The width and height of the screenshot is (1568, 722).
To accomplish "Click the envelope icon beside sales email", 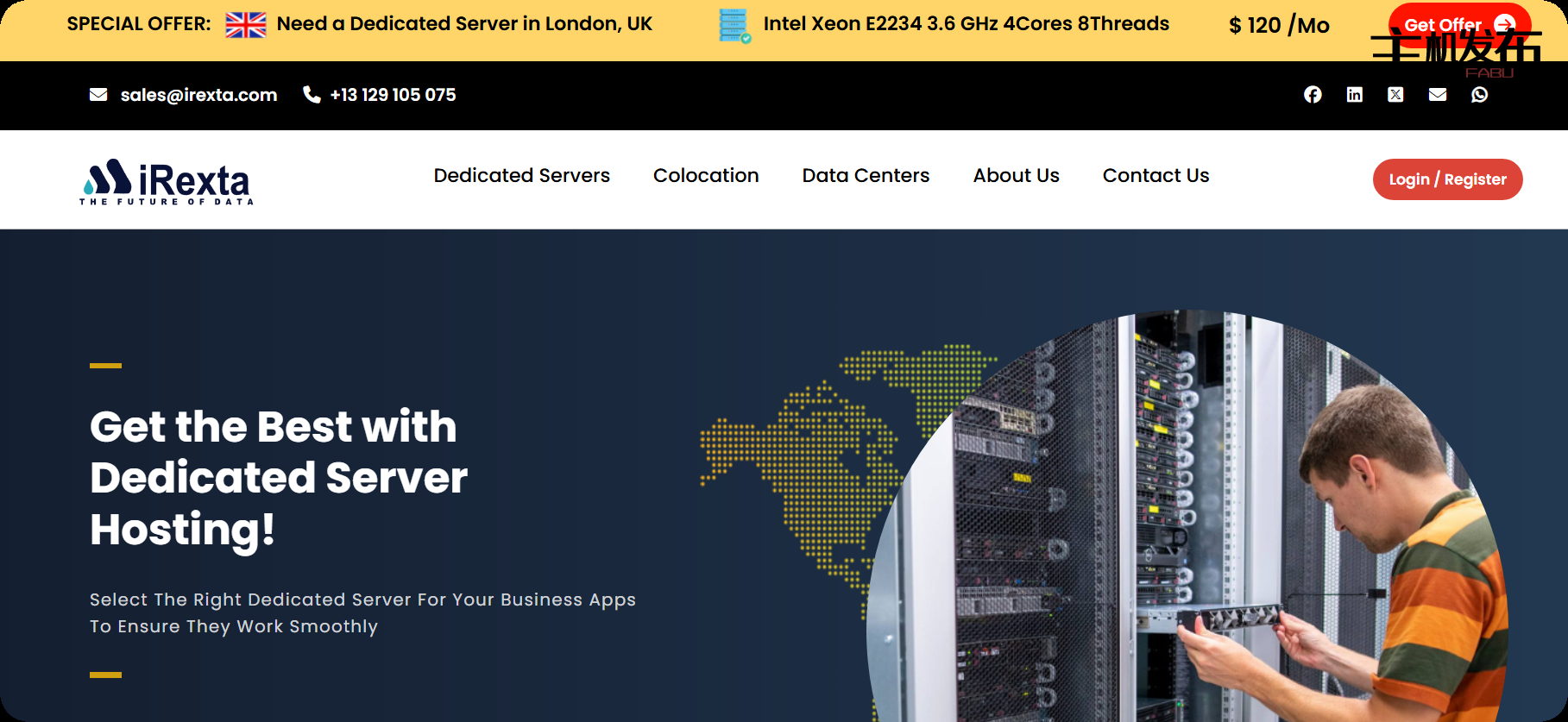I will point(98,95).
